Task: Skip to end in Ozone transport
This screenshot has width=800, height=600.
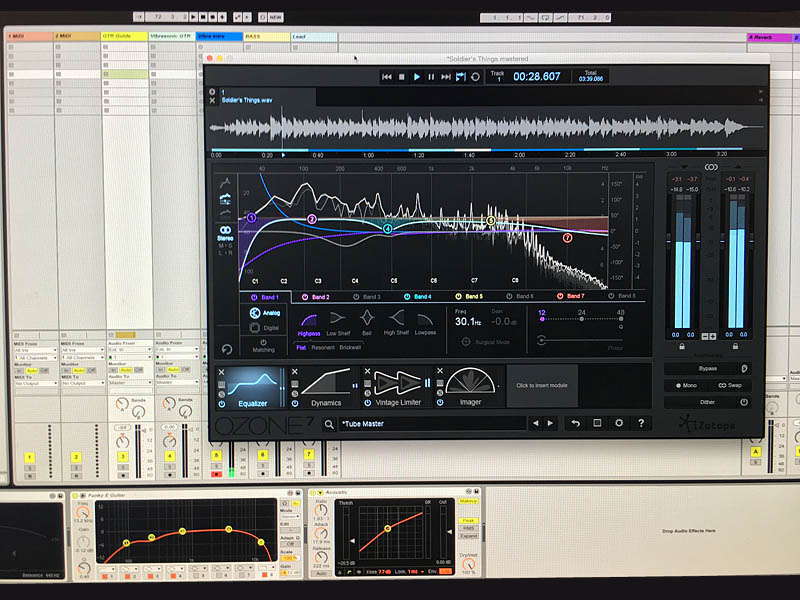Action: (x=446, y=77)
